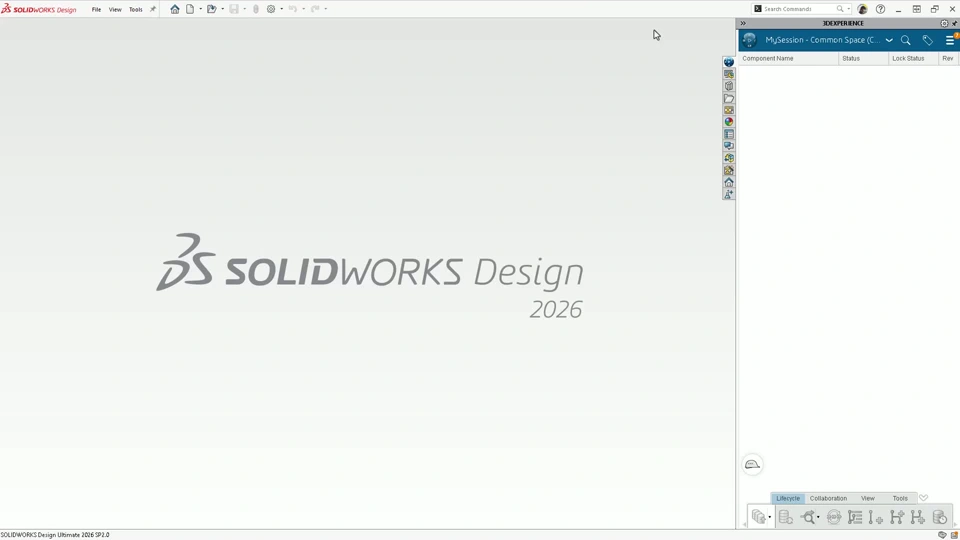
Task: Open the Forum chat bubbles task pane icon
Action: point(729,146)
